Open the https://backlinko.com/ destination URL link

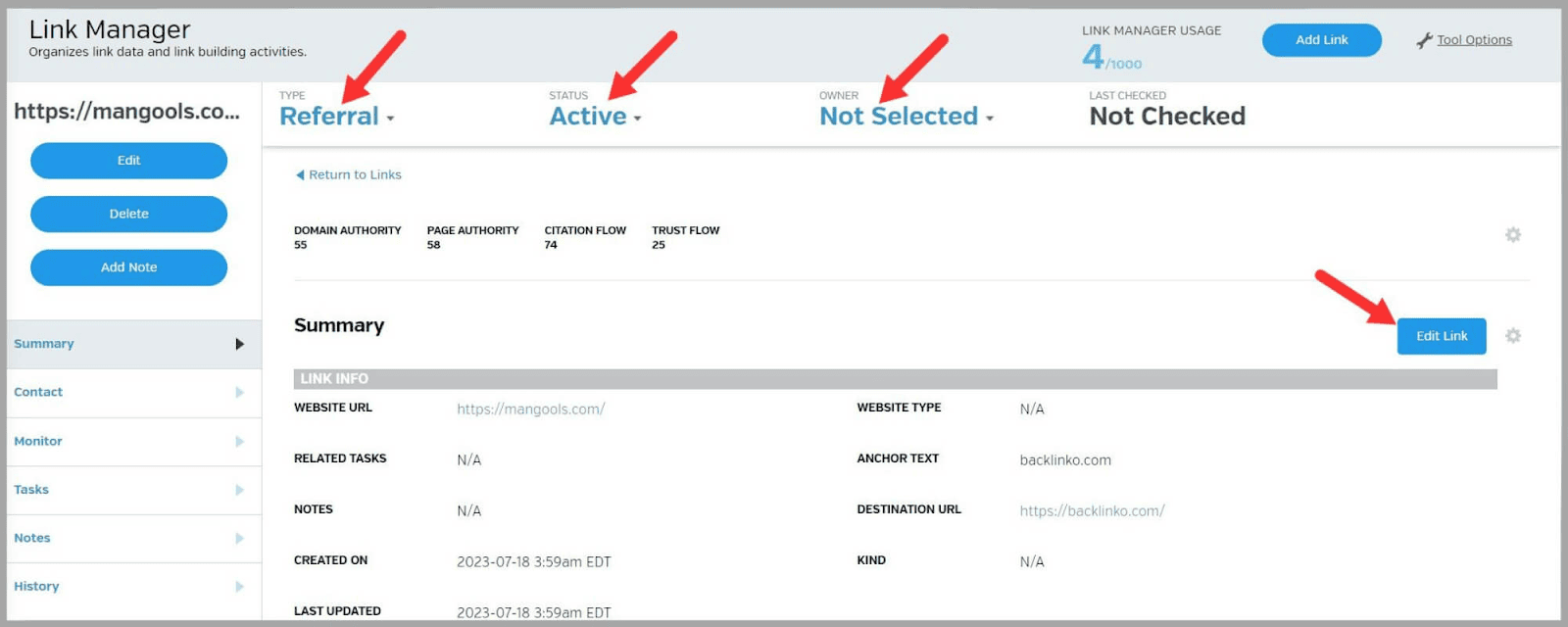(1092, 511)
